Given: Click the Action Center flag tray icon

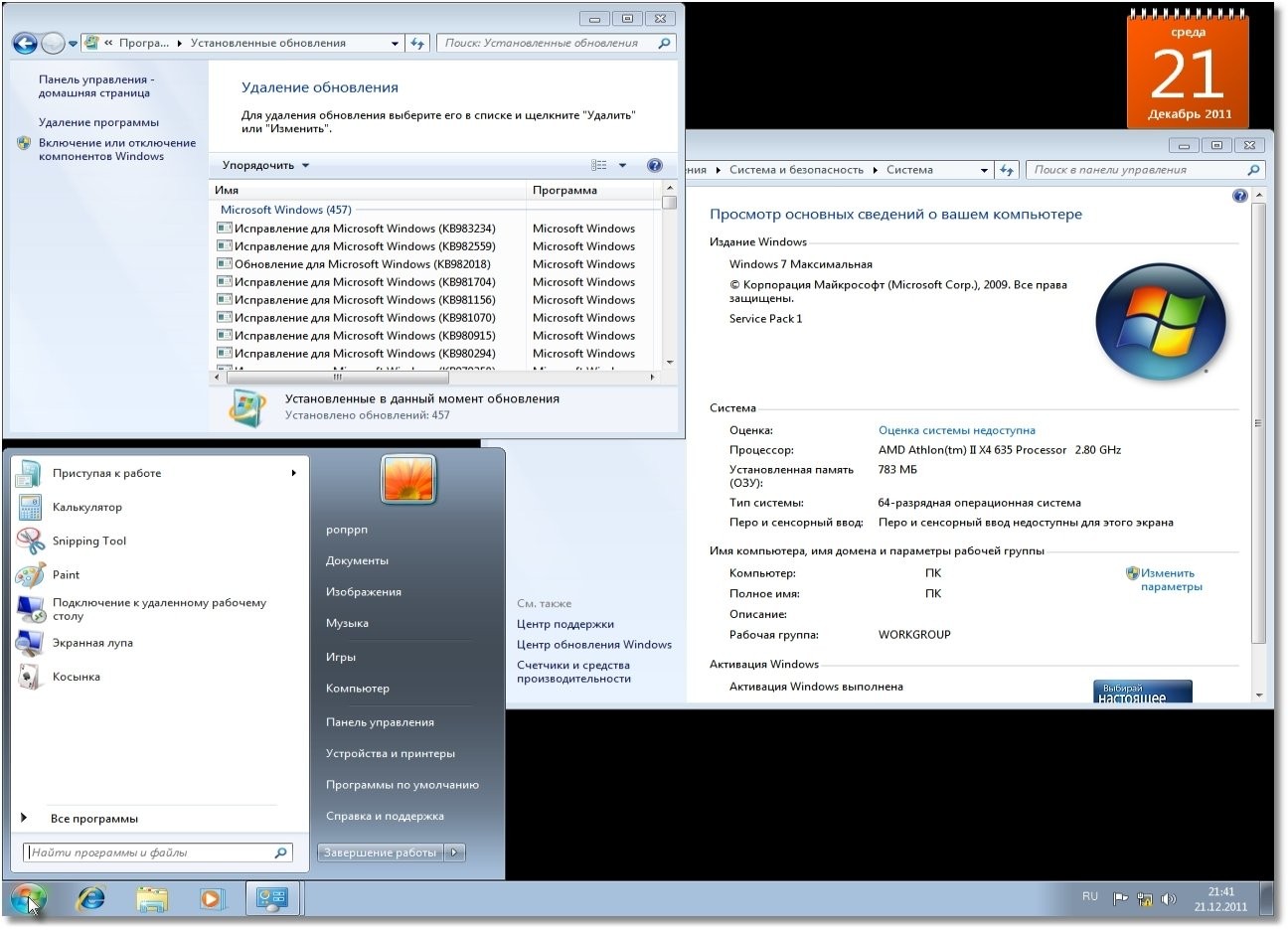Looking at the screenshot, I should click(x=1120, y=898).
